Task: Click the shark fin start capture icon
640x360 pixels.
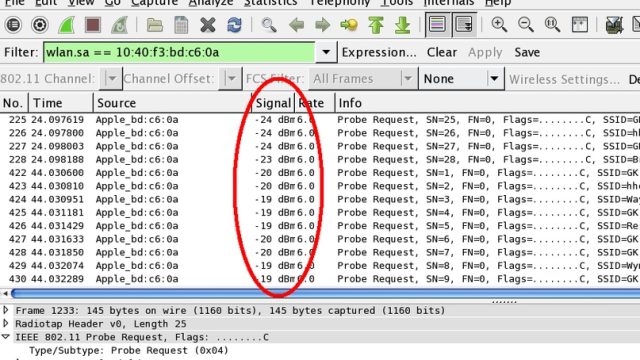Action: point(66,25)
